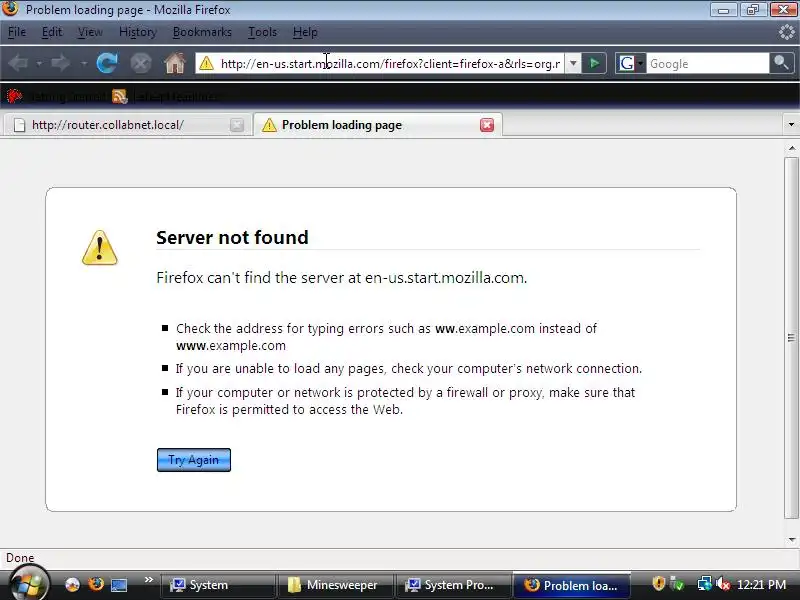Viewport: 800px width, 600px height.
Task: Click the loading throbber icon in menu bar
Action: tap(786, 32)
